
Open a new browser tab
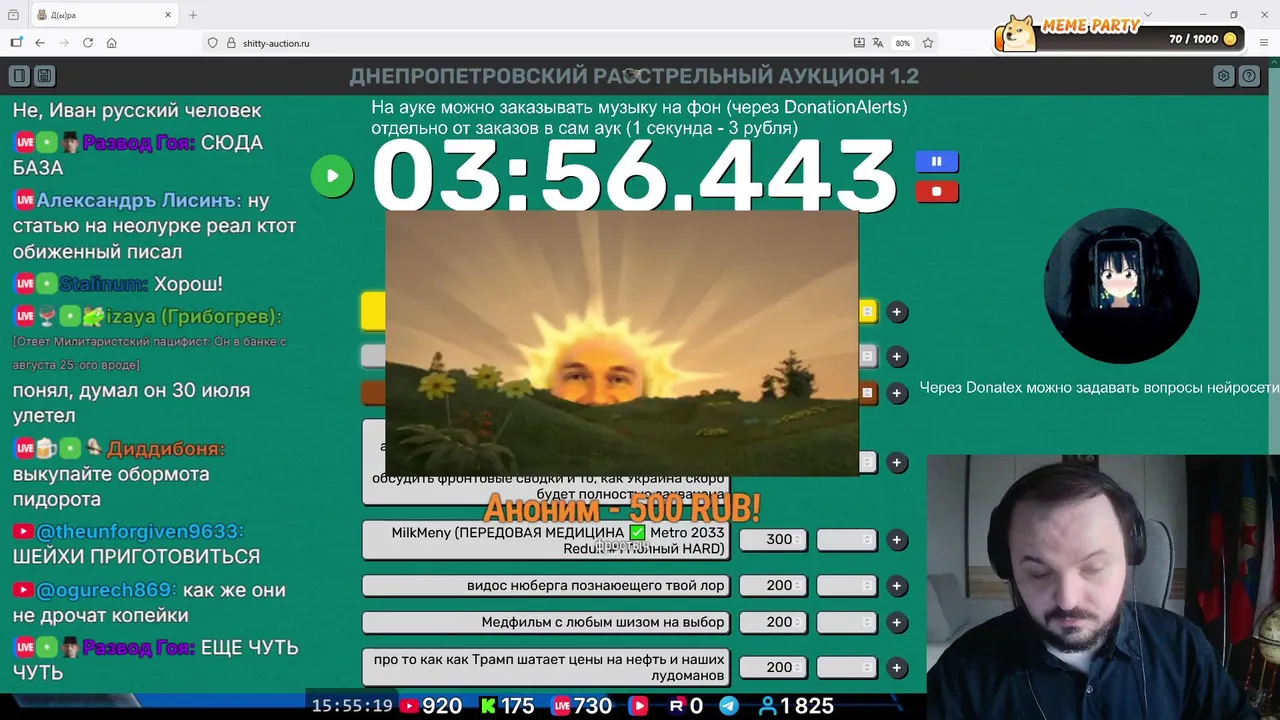pos(193,15)
